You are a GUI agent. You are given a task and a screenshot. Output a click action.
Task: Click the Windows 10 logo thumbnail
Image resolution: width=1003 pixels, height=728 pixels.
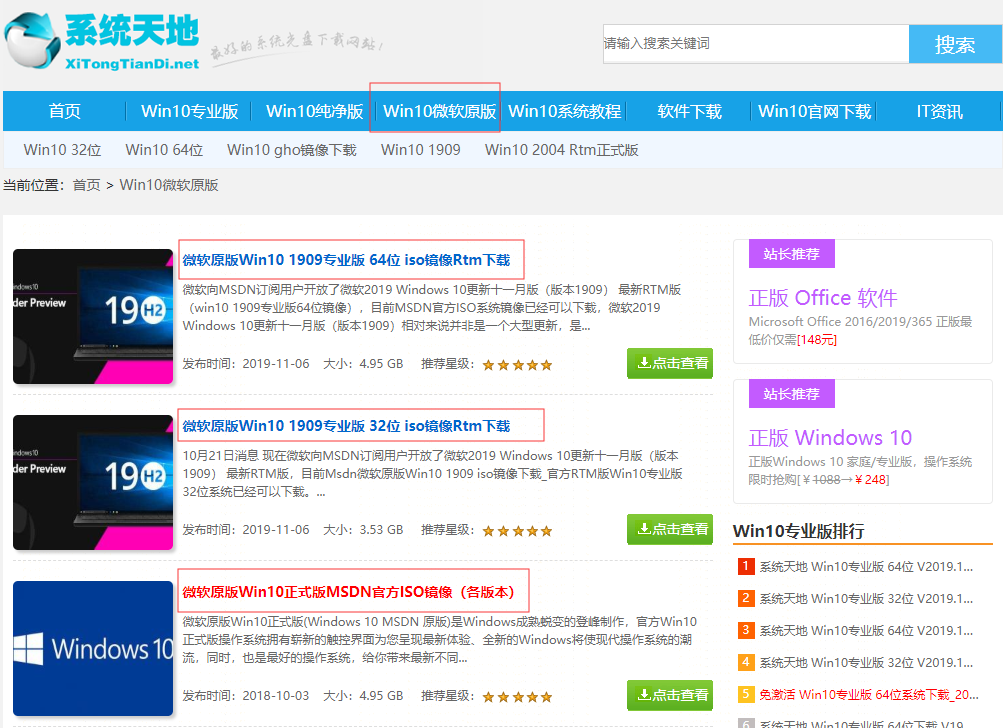pos(93,649)
